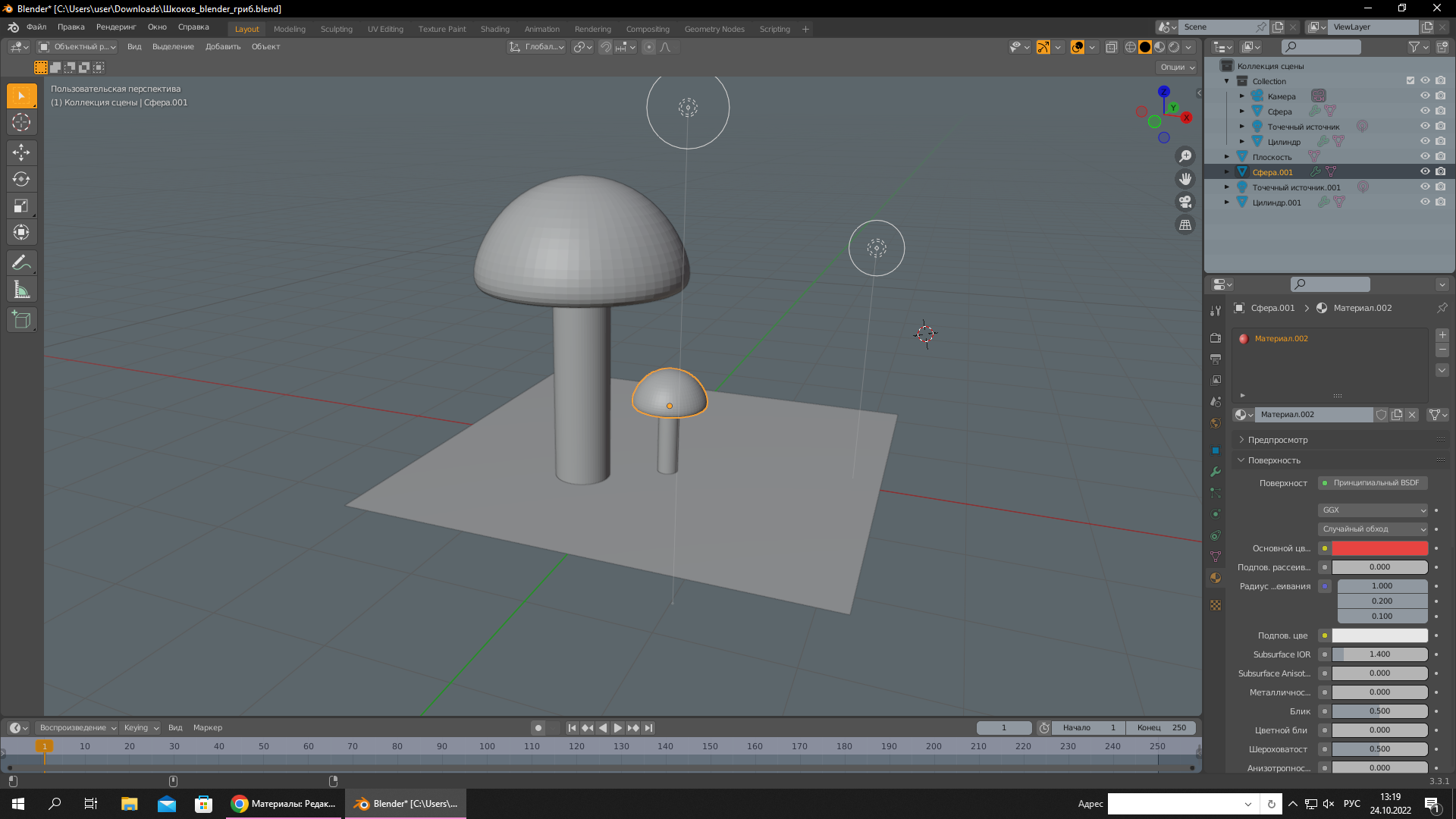Toggle X-ray display mode
This screenshot has width=1456, height=819.
coord(1112,47)
